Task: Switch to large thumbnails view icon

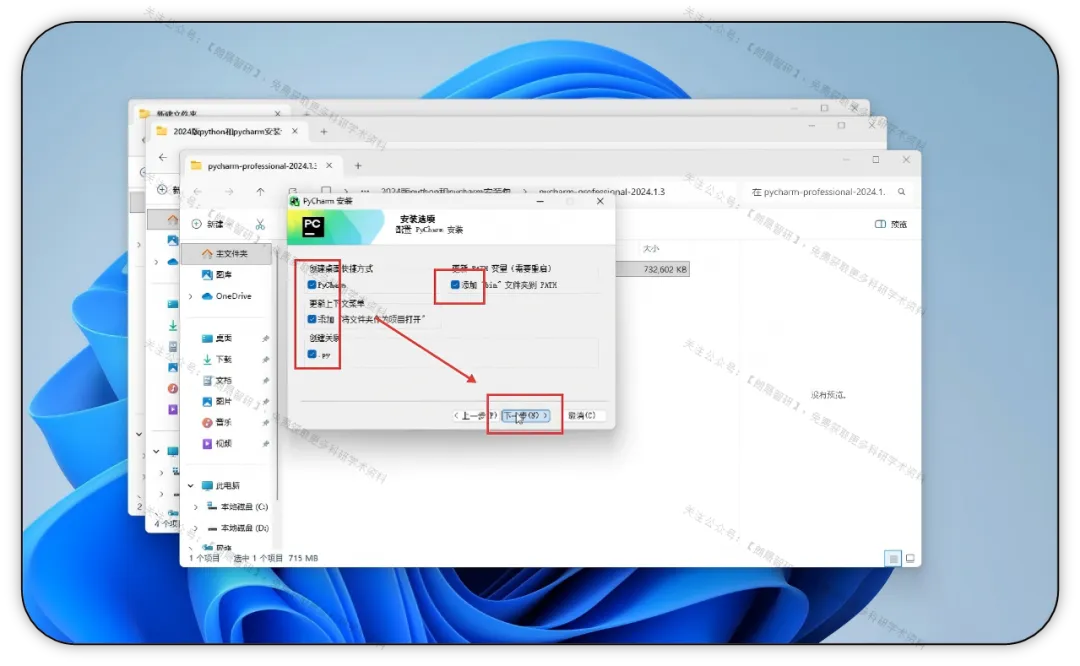Action: [x=910, y=559]
